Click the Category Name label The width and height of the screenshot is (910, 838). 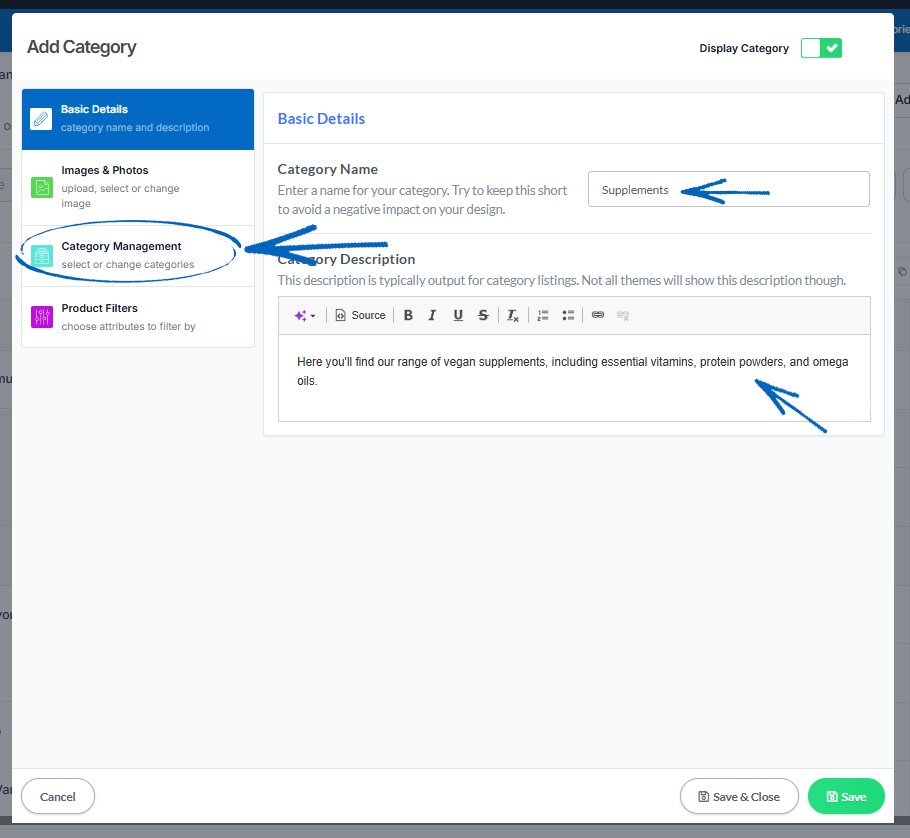pyautogui.click(x=327, y=169)
